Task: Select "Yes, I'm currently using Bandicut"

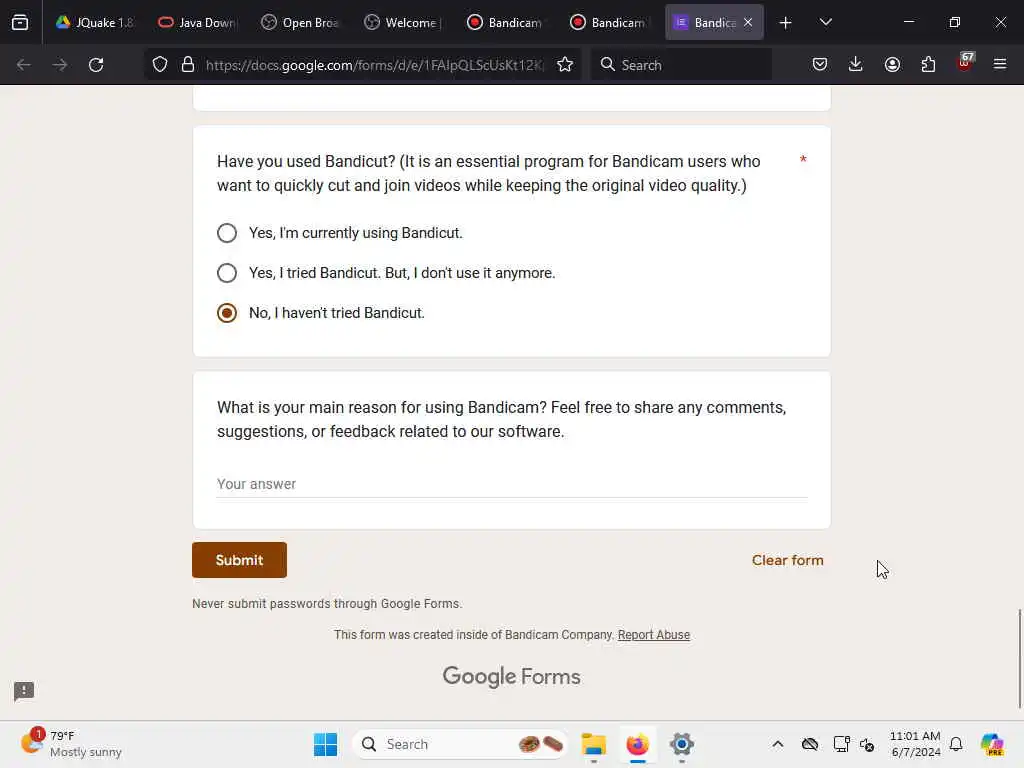Action: click(x=227, y=232)
